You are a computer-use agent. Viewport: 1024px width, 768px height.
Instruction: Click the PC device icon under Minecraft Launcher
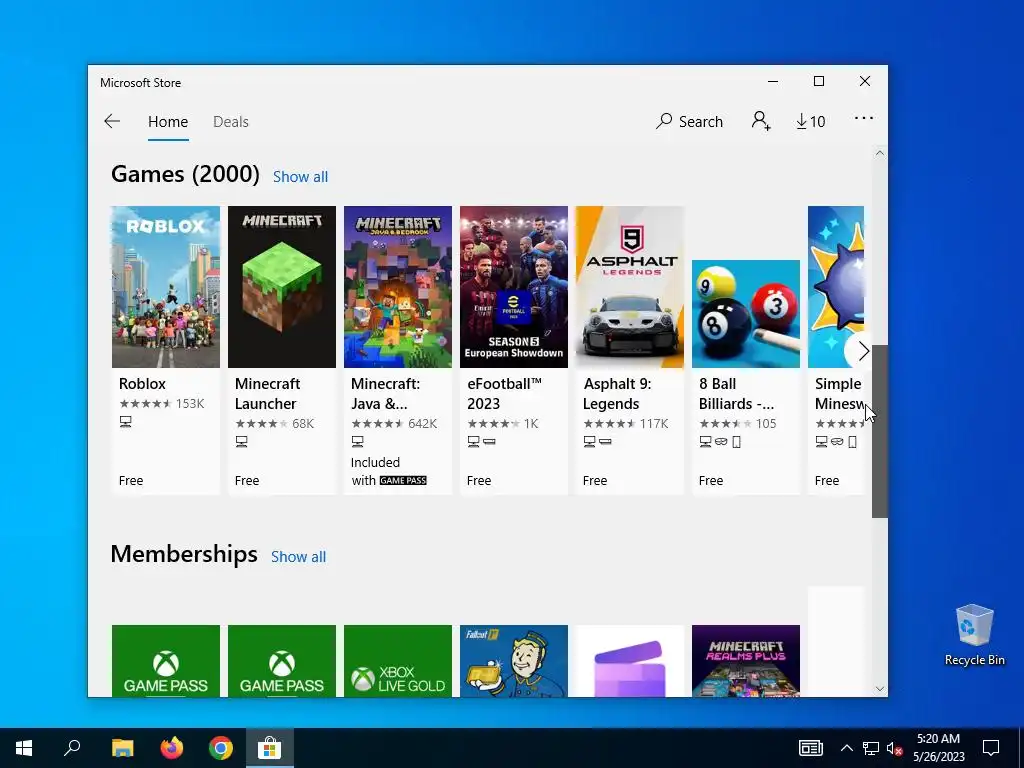tap(242, 441)
